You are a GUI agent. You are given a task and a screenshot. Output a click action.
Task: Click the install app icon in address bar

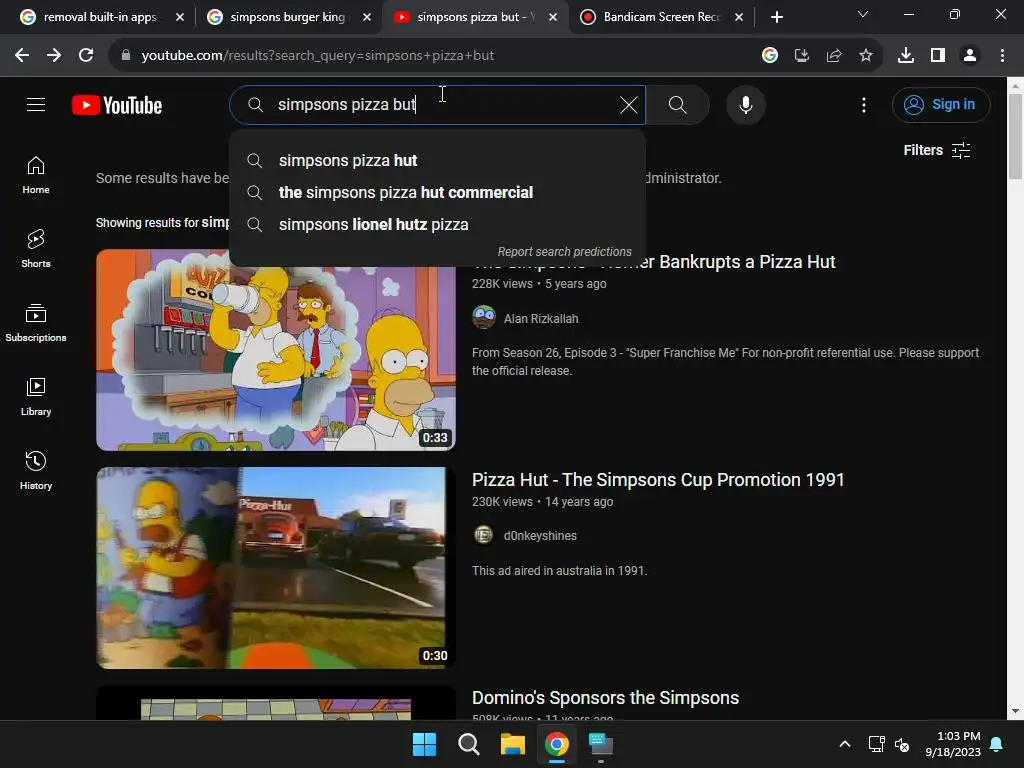(802, 56)
